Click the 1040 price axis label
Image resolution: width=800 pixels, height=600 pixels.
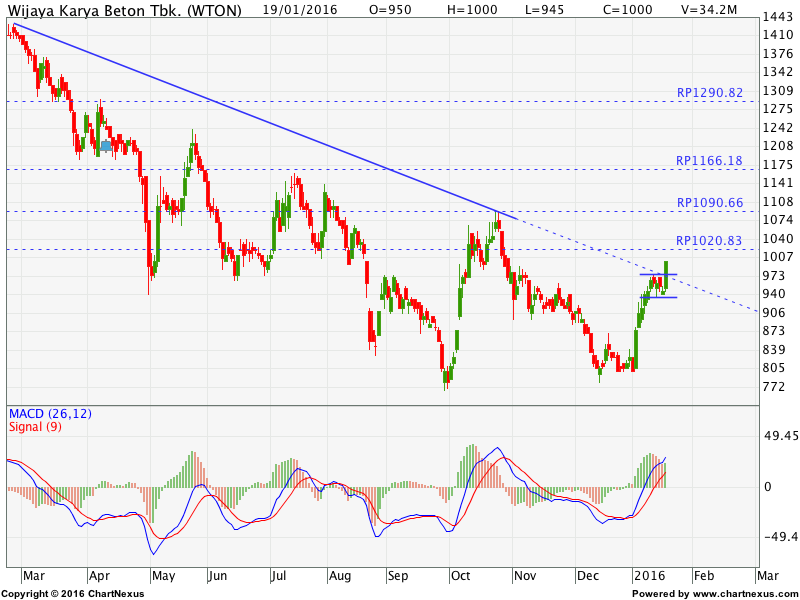[x=778, y=238]
